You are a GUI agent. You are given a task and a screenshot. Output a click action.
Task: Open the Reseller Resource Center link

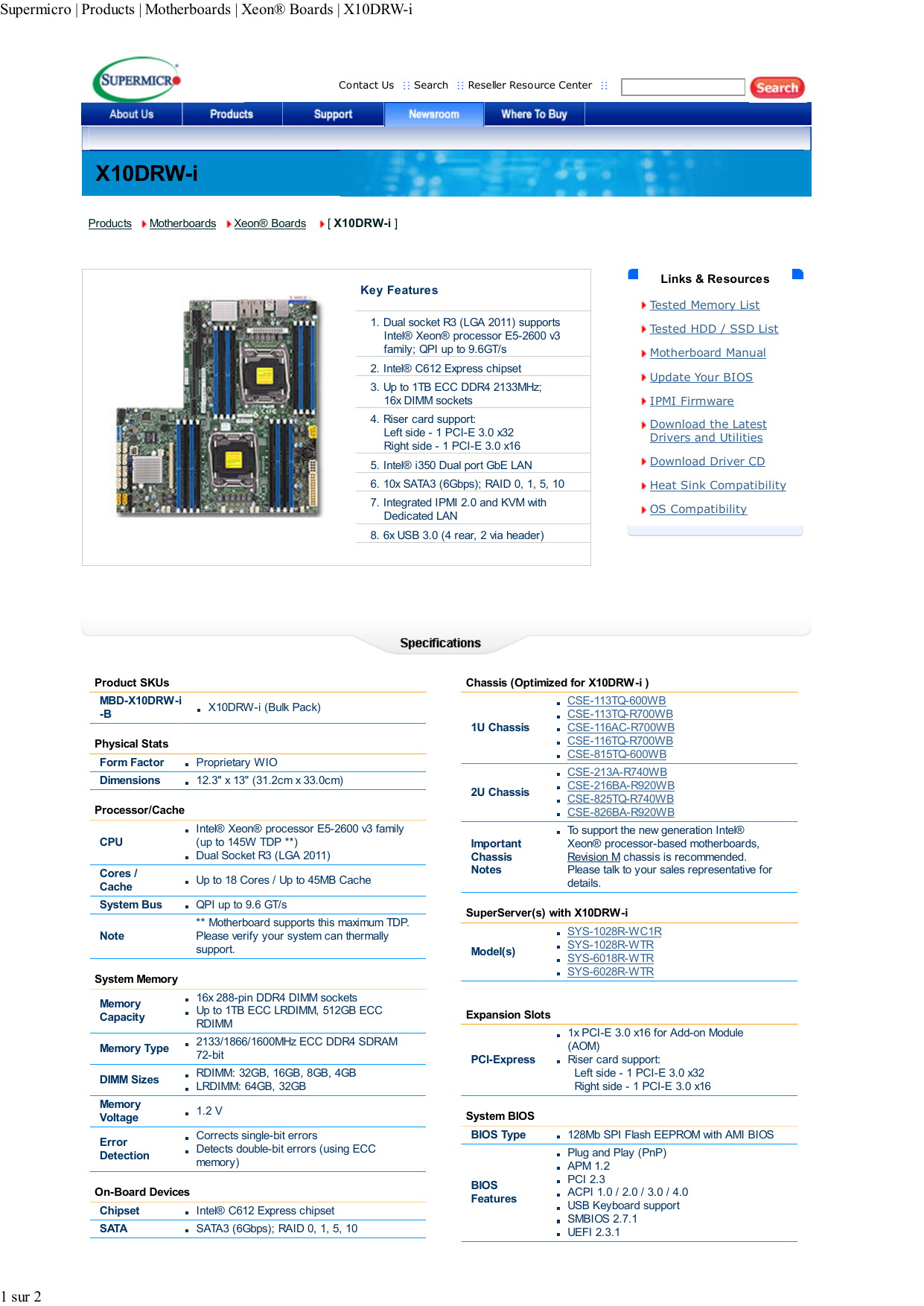530,85
